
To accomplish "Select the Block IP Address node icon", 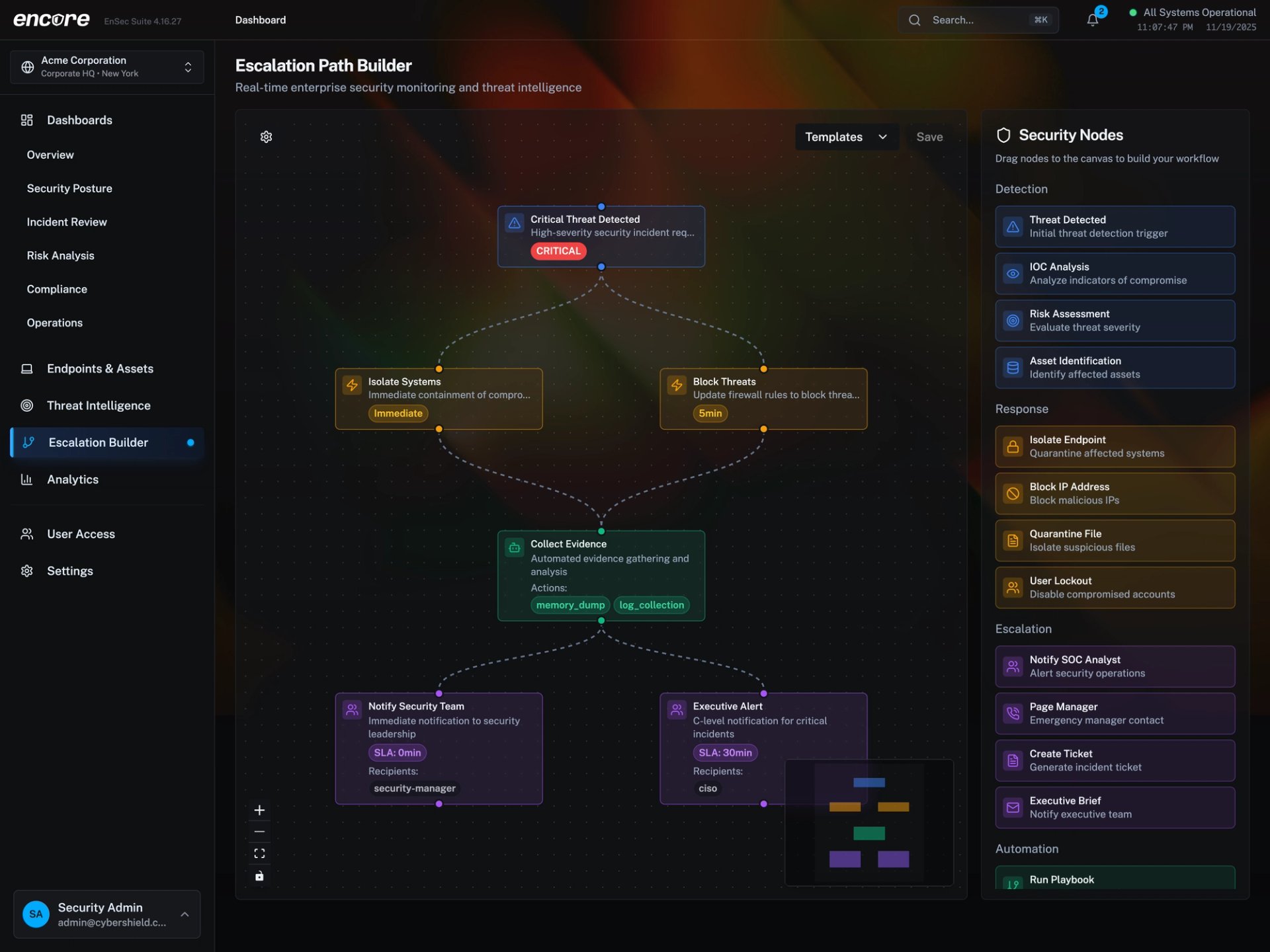I will [1013, 494].
